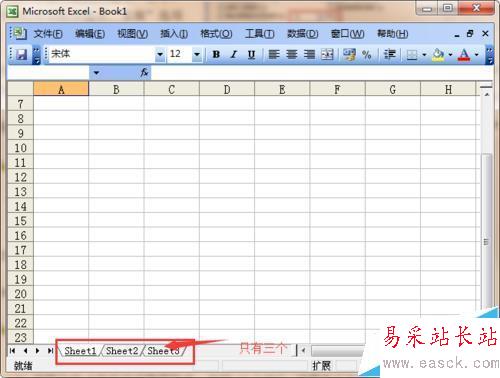Click the indent icon
Image resolution: width=500 pixels, height=378 pixels.
[x=389, y=54]
